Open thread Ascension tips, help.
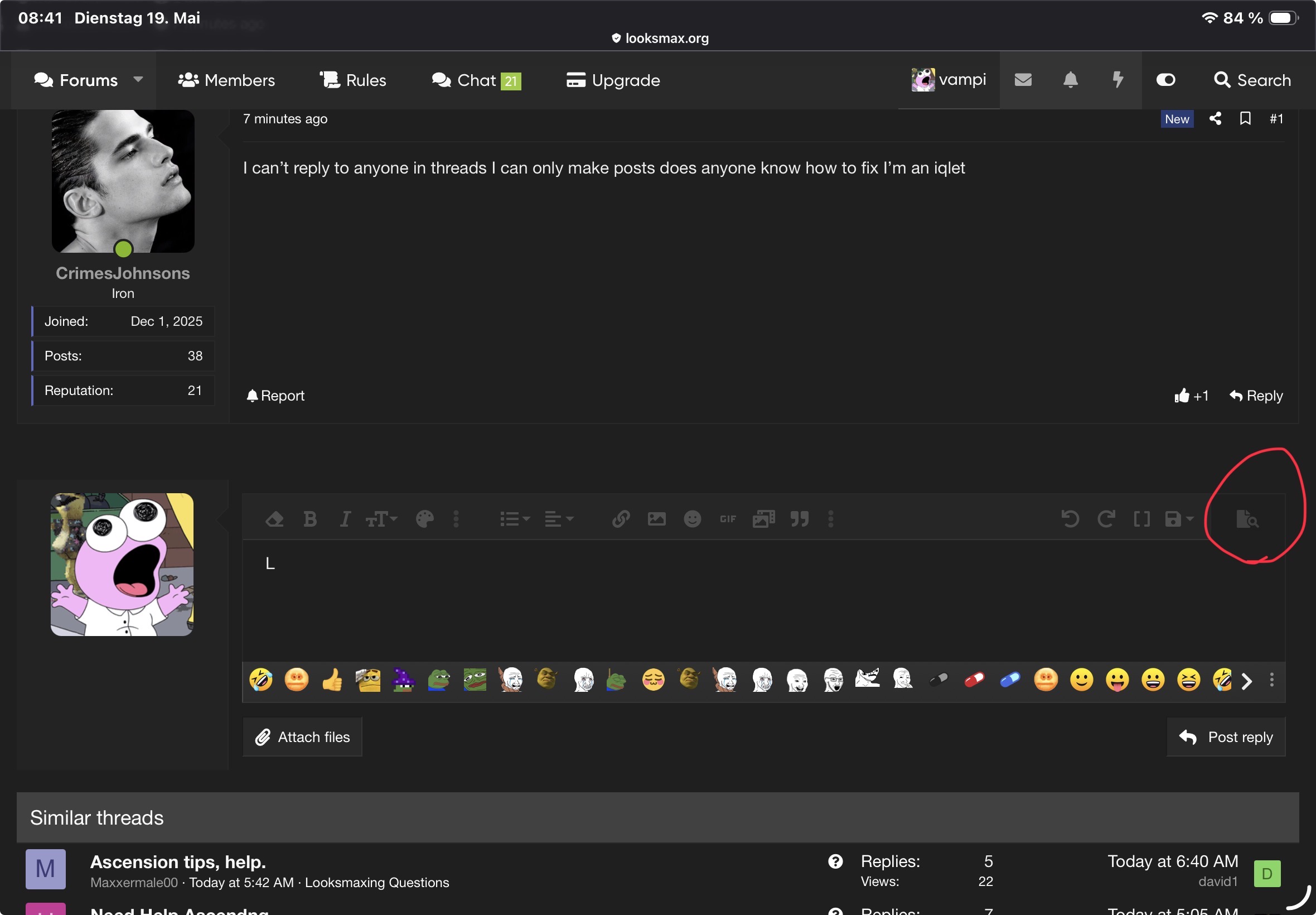Image resolution: width=1316 pixels, height=915 pixels. 178,861
